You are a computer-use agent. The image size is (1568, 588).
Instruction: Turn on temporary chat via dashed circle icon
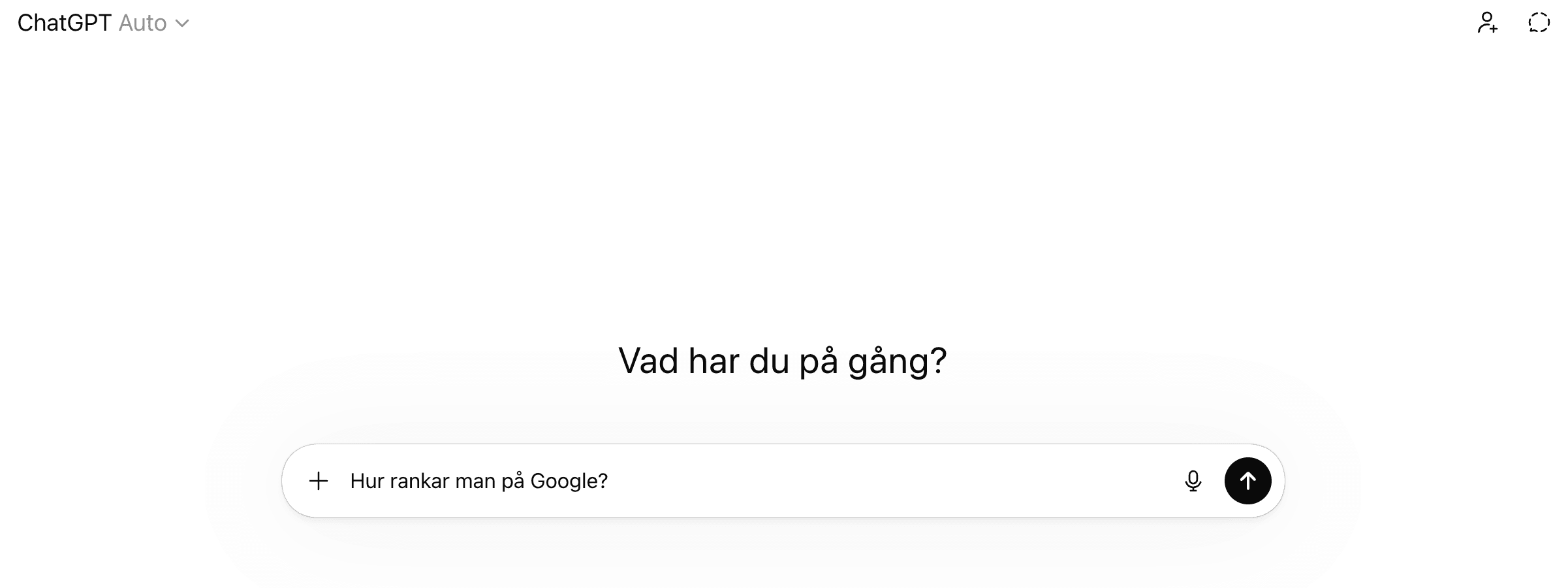[1539, 23]
